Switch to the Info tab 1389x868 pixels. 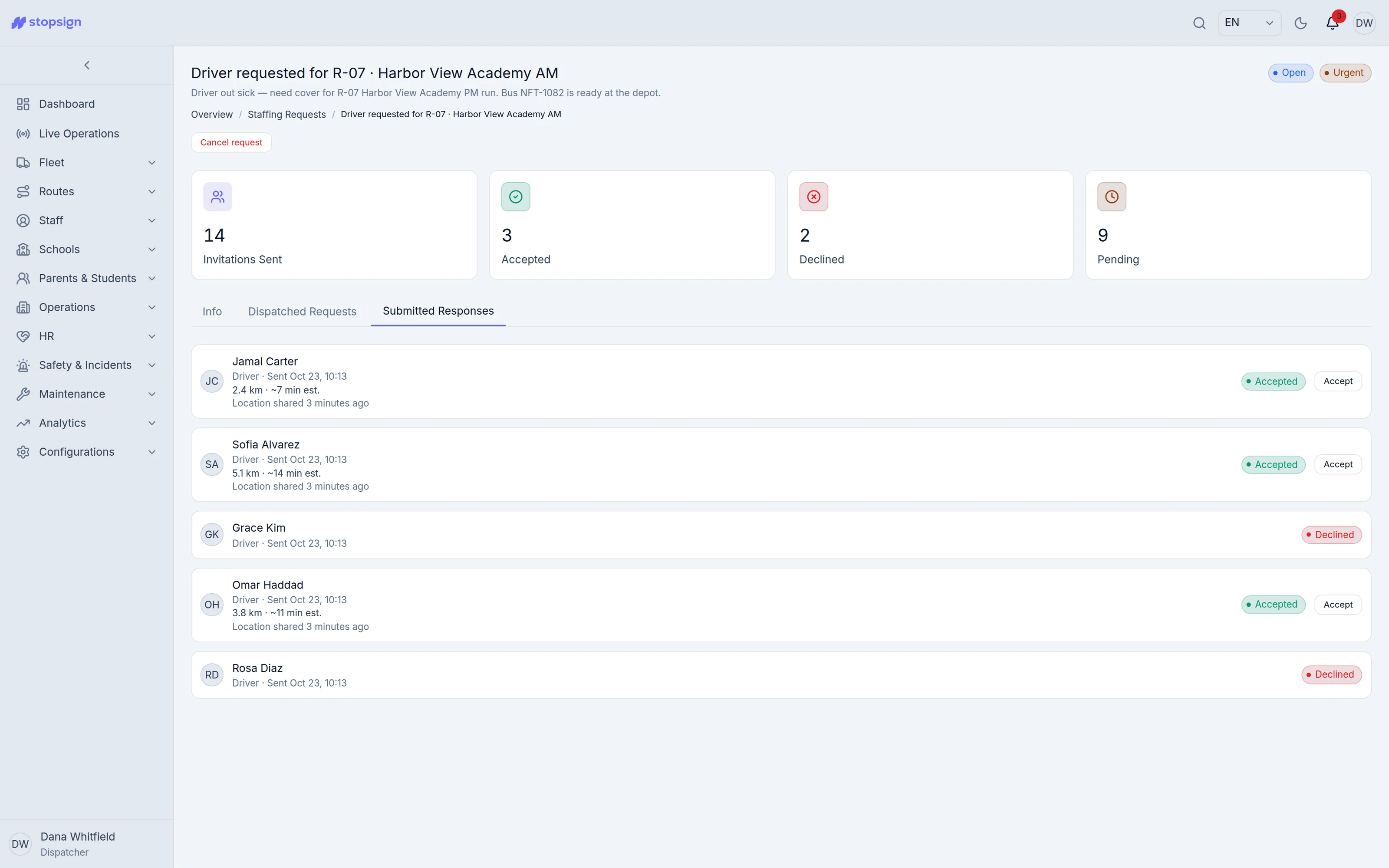[212, 311]
